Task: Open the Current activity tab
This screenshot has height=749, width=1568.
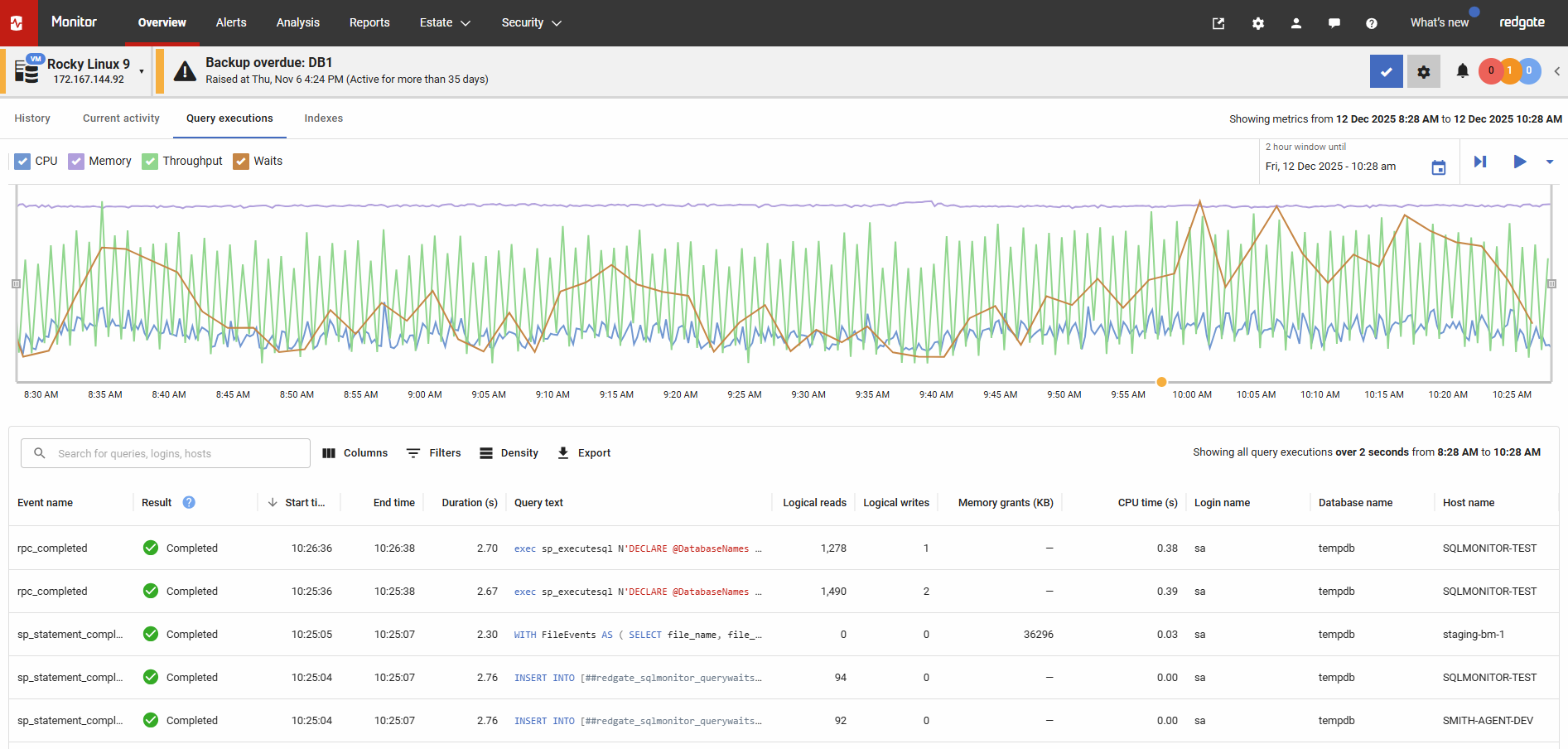Action: [121, 118]
